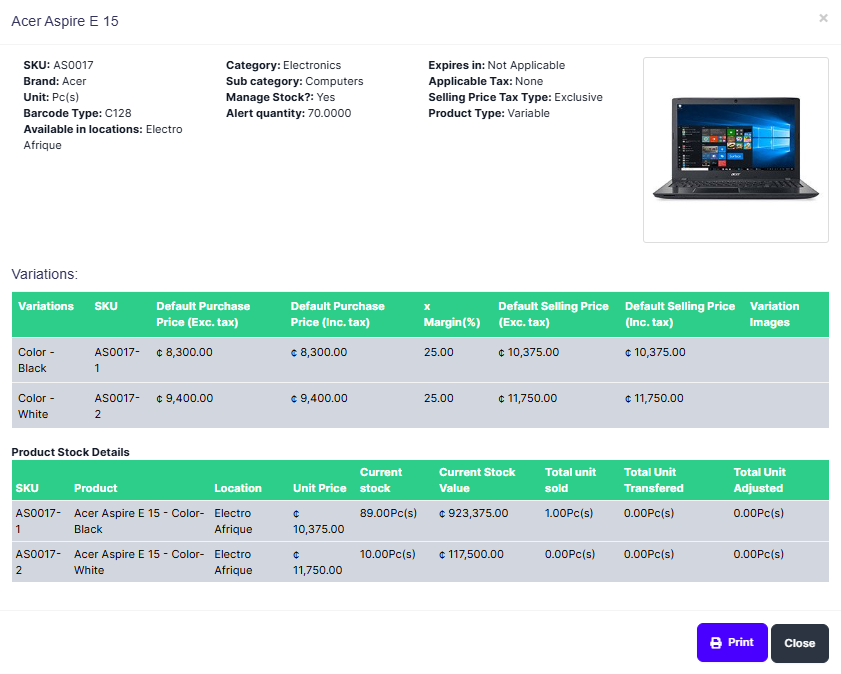Select the SKU value 'AS0017' in product info
841x674 pixels.
pyautogui.click(x=73, y=65)
